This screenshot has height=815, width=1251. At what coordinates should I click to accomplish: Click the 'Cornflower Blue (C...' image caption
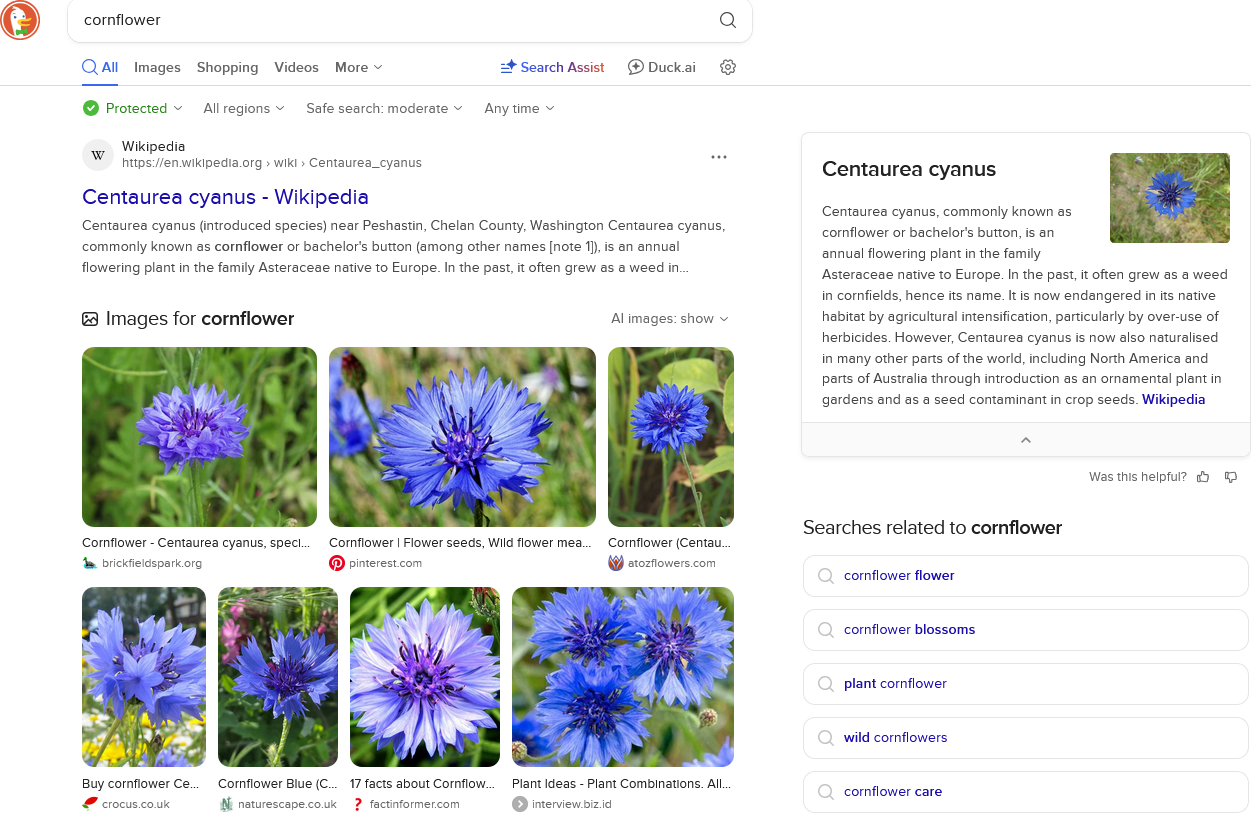click(278, 784)
